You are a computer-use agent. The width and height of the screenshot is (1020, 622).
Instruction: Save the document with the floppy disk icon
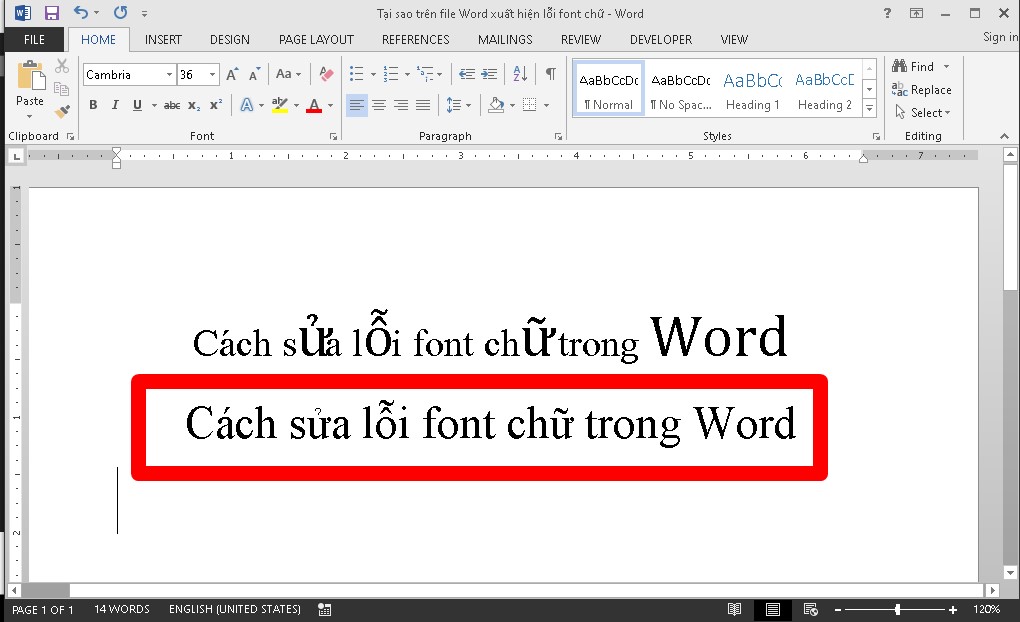(x=51, y=13)
